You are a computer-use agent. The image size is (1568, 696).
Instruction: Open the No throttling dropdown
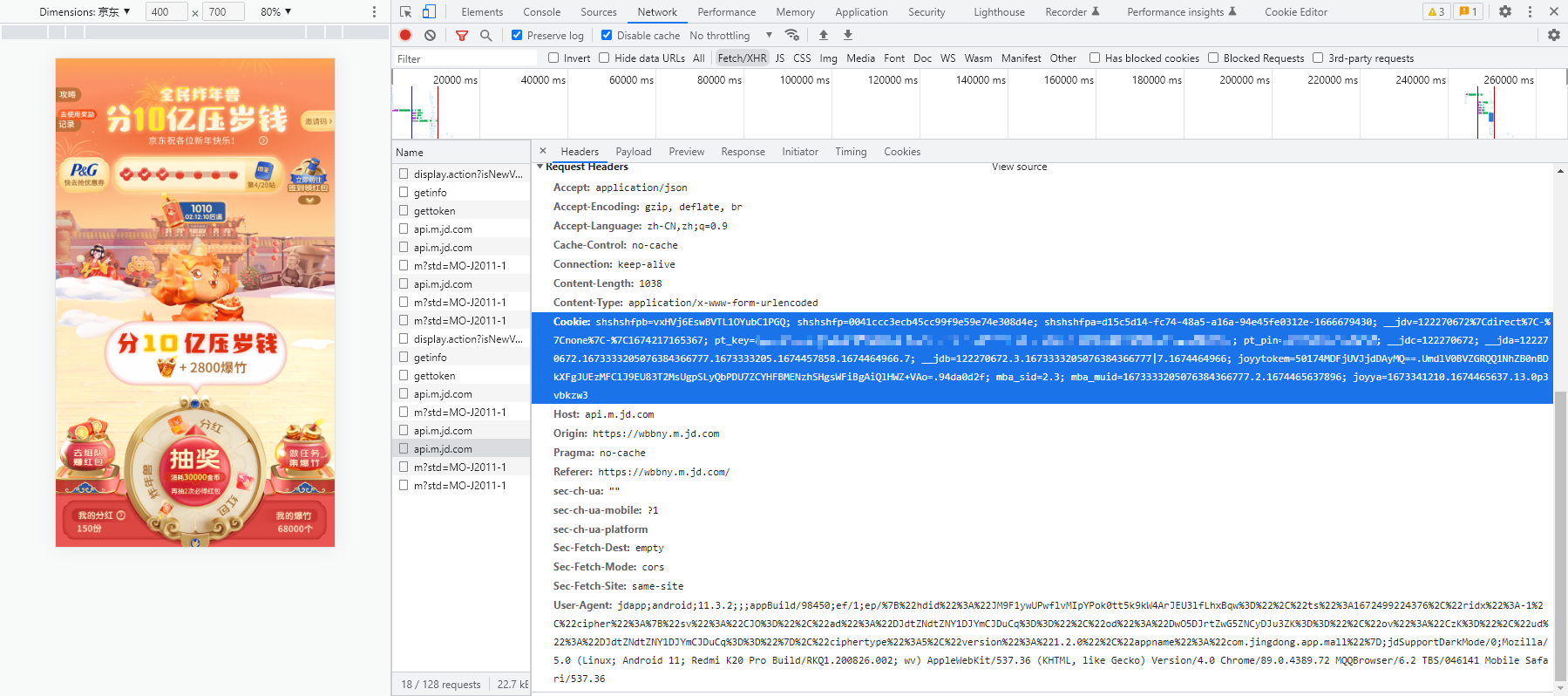point(730,35)
